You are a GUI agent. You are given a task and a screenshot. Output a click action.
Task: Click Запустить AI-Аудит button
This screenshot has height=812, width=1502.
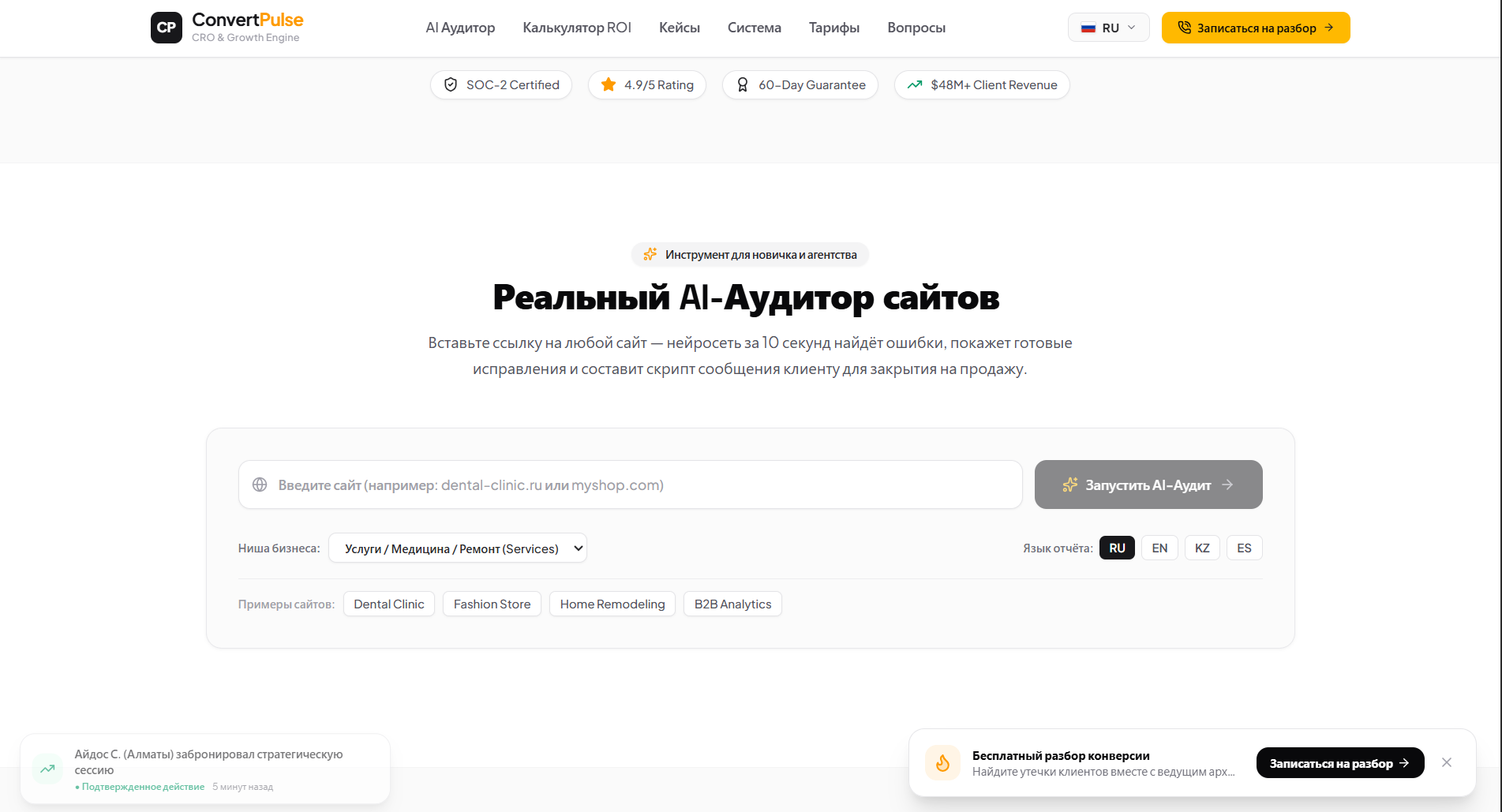[1148, 485]
